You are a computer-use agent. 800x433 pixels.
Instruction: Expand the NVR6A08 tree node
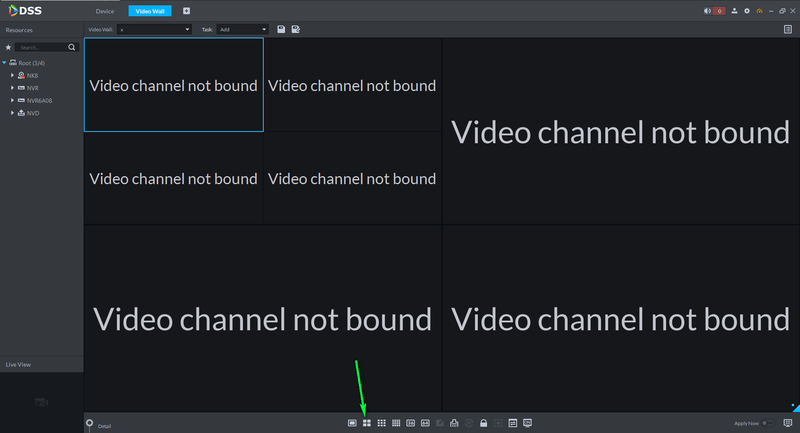[x=12, y=100]
